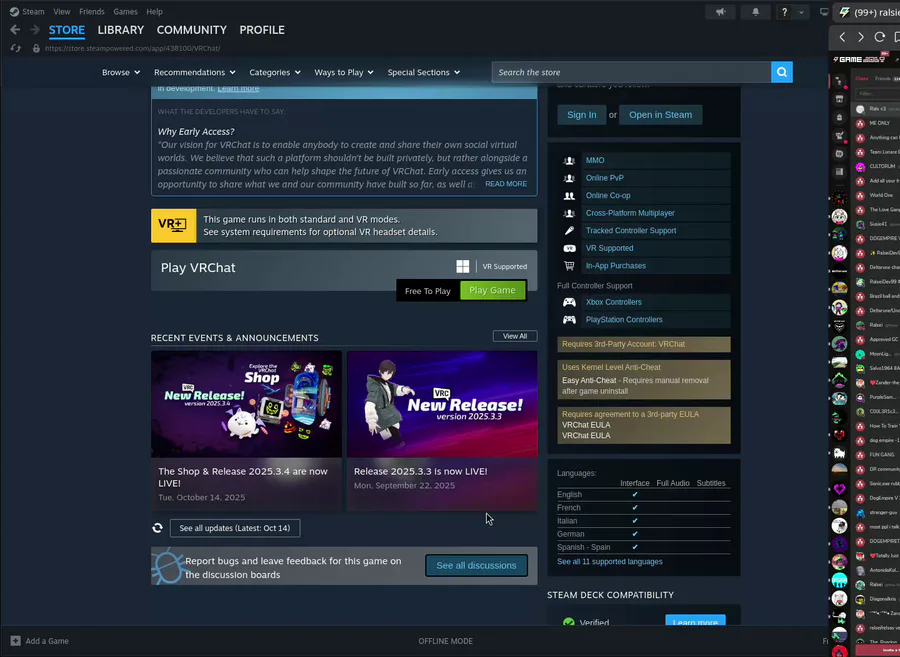Open Game Jolt backpack sidebar icon
The height and width of the screenshot is (657, 900).
[x=839, y=117]
